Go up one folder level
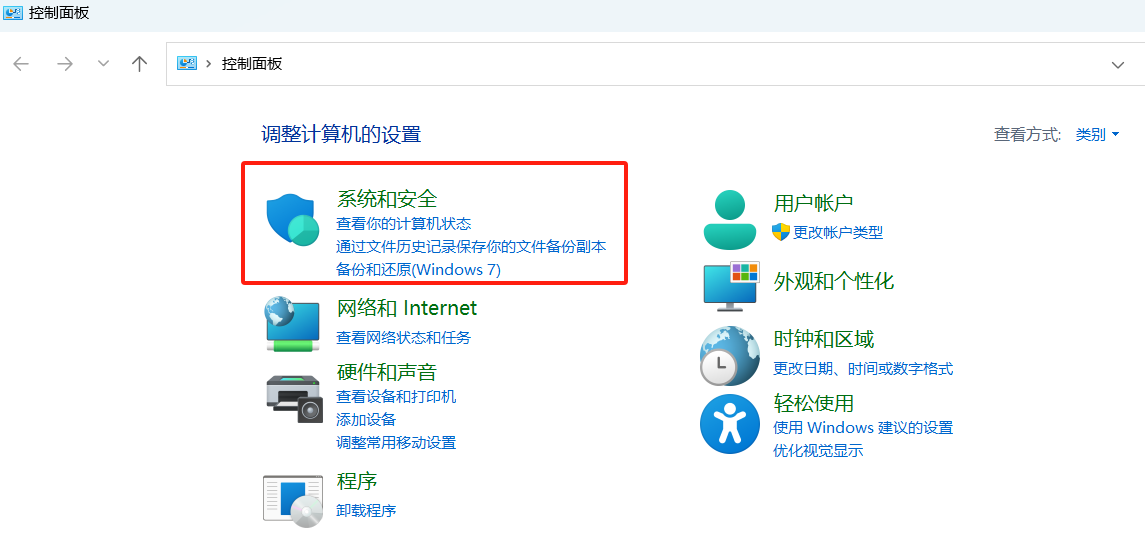The width and height of the screenshot is (1145, 554). point(139,64)
